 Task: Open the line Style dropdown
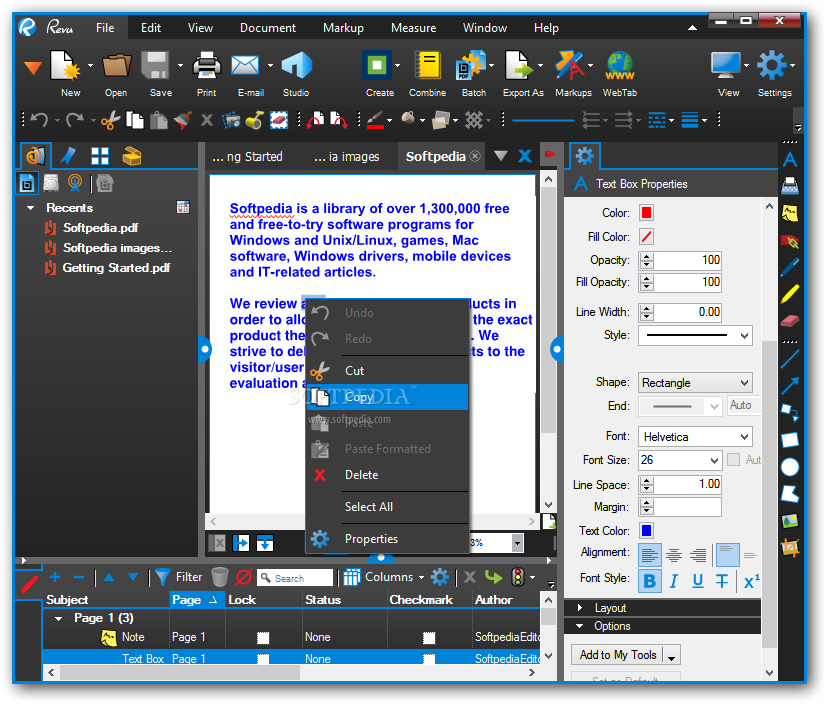click(x=695, y=335)
